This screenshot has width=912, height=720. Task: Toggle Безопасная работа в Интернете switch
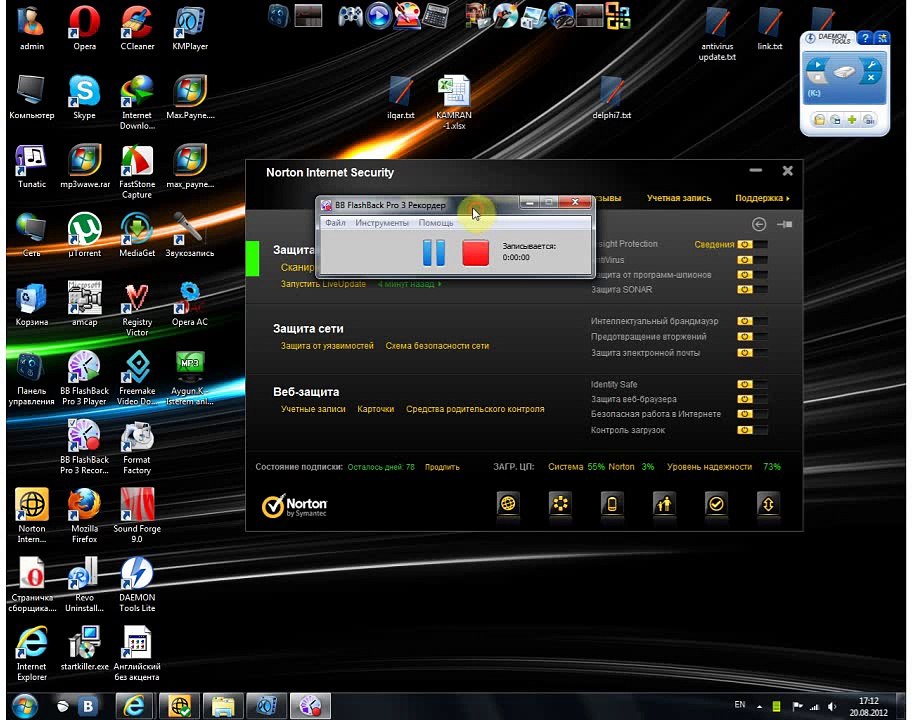coord(752,414)
